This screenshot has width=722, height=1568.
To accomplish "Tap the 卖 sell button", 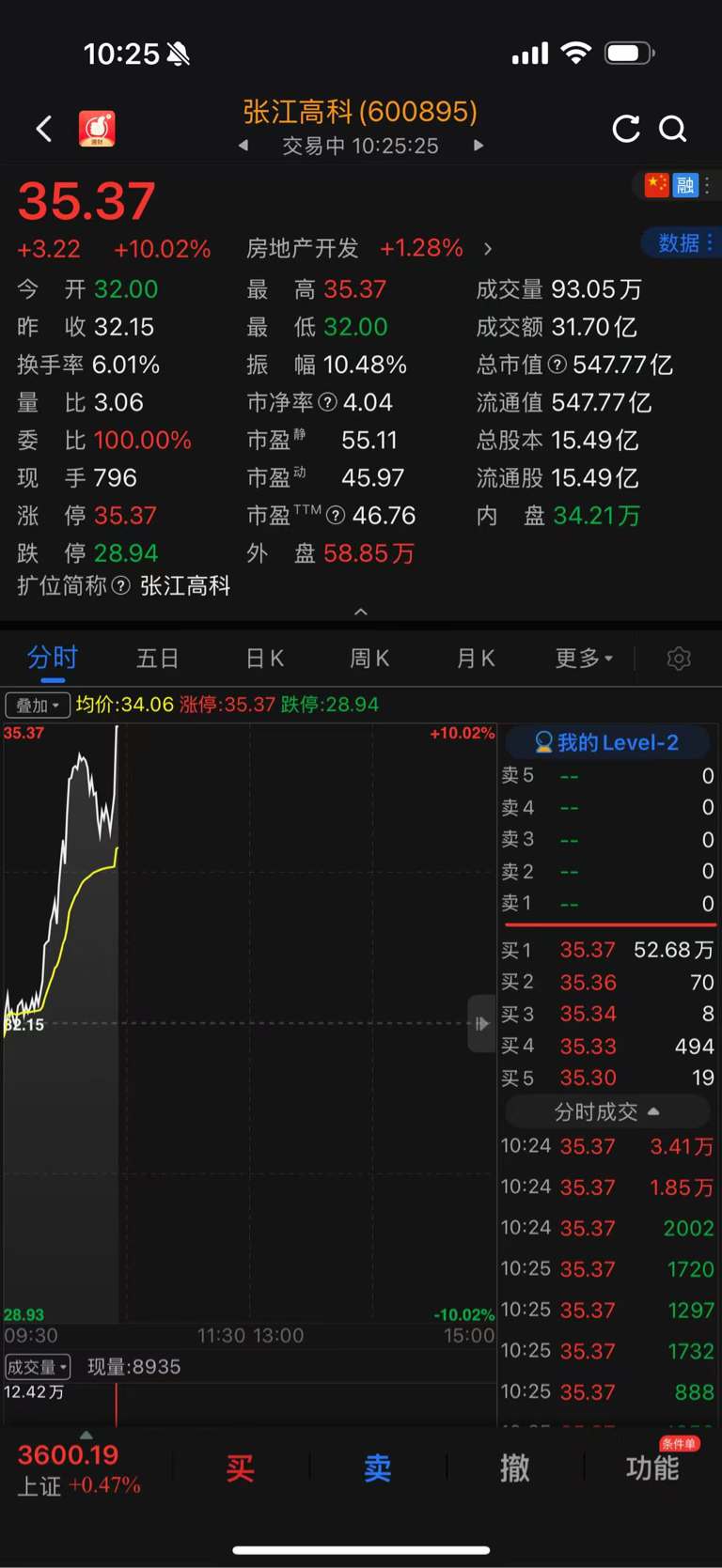I will 378,1467.
